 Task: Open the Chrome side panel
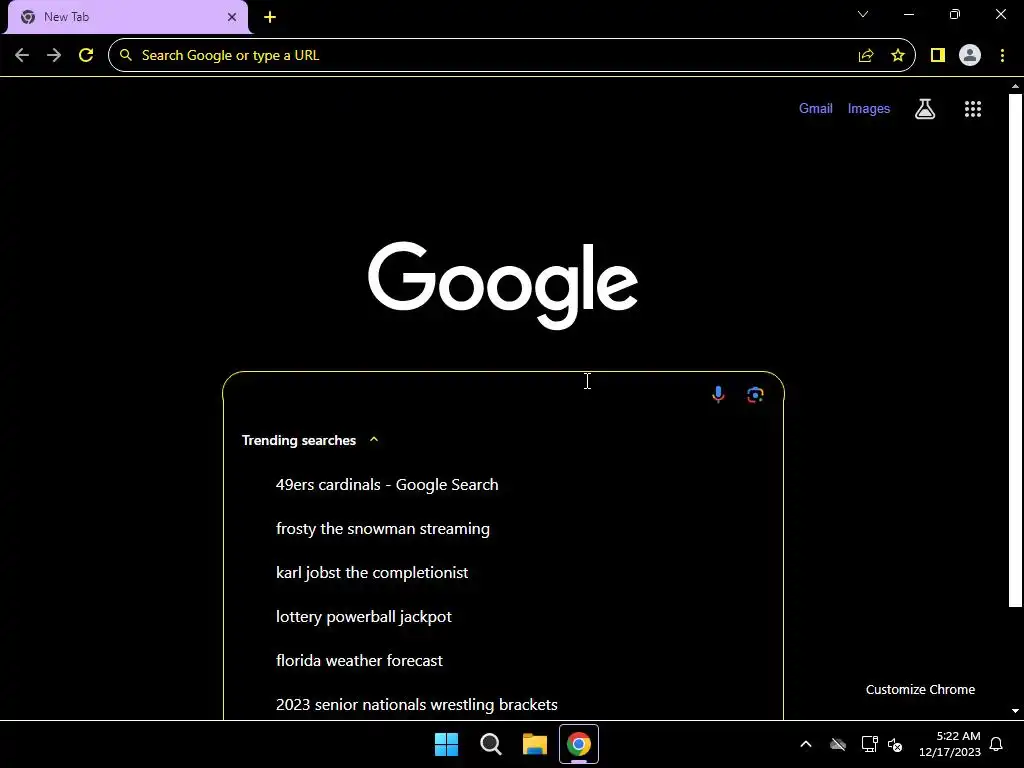pyautogui.click(x=938, y=56)
